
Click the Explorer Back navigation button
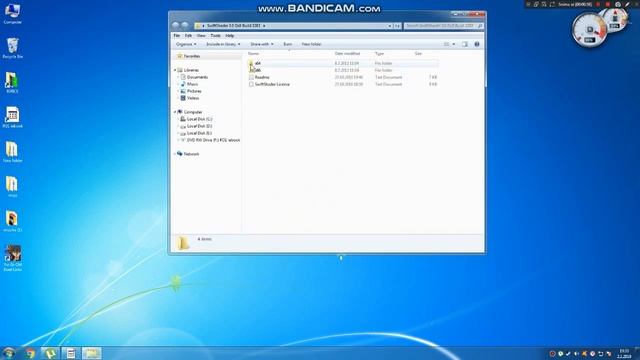point(176,25)
